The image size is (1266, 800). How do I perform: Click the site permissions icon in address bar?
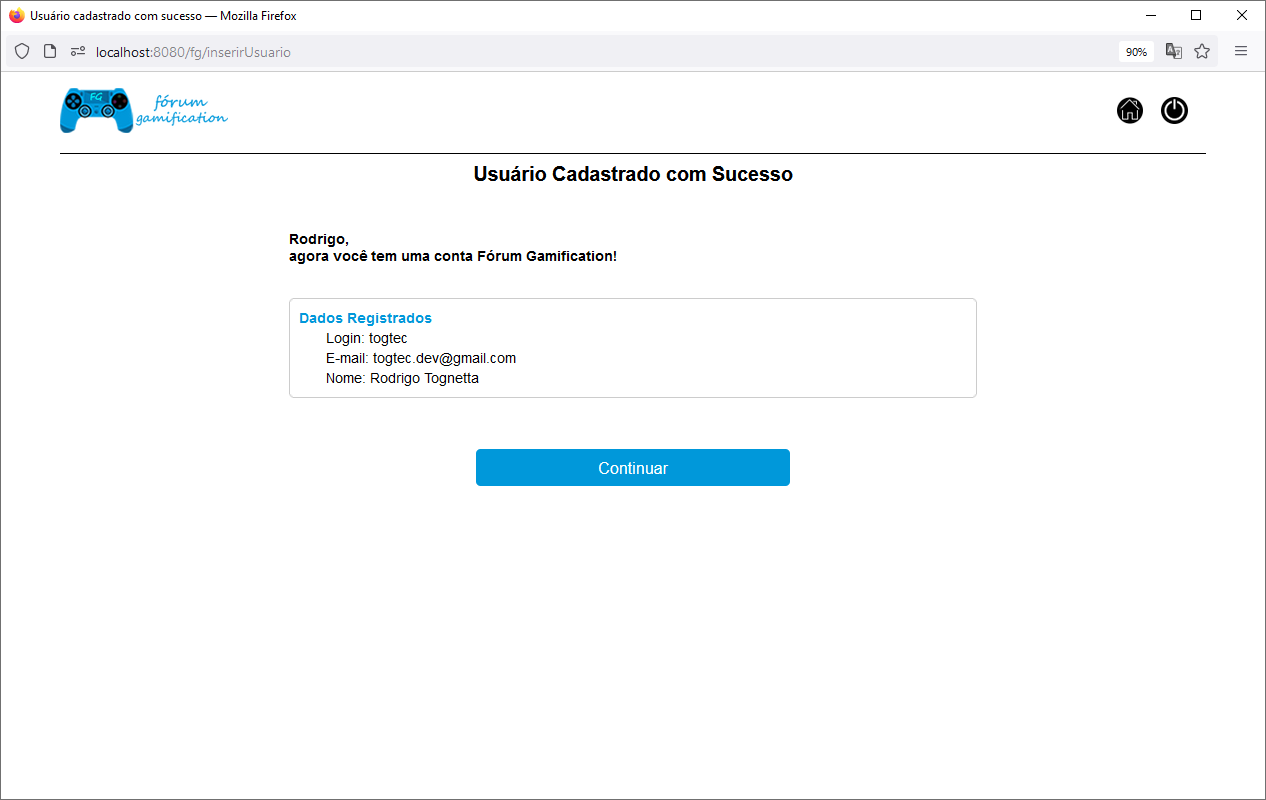click(x=78, y=52)
